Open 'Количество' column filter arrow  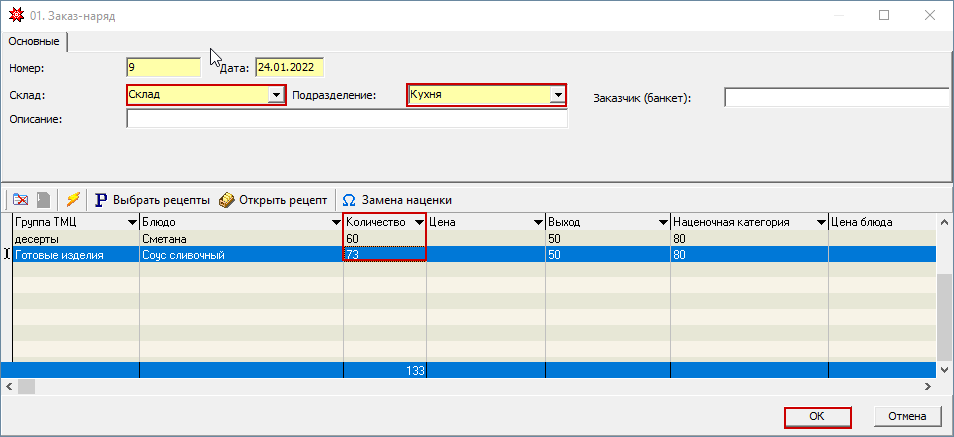pos(418,222)
